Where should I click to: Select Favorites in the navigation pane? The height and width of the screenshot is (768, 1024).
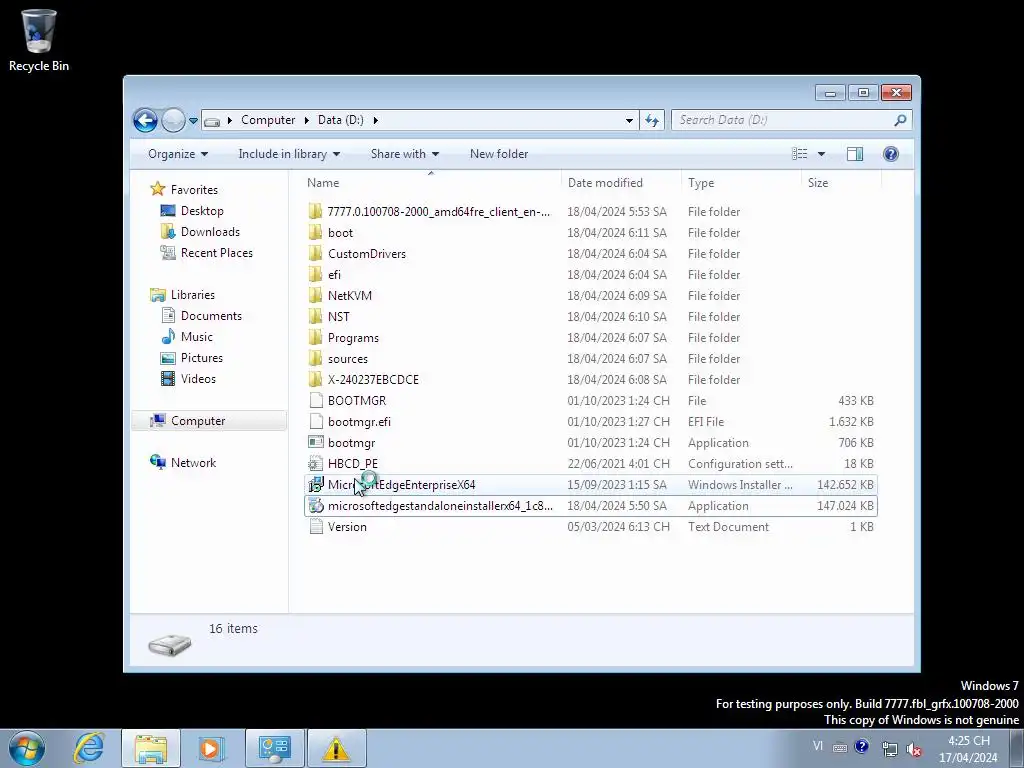tap(193, 190)
